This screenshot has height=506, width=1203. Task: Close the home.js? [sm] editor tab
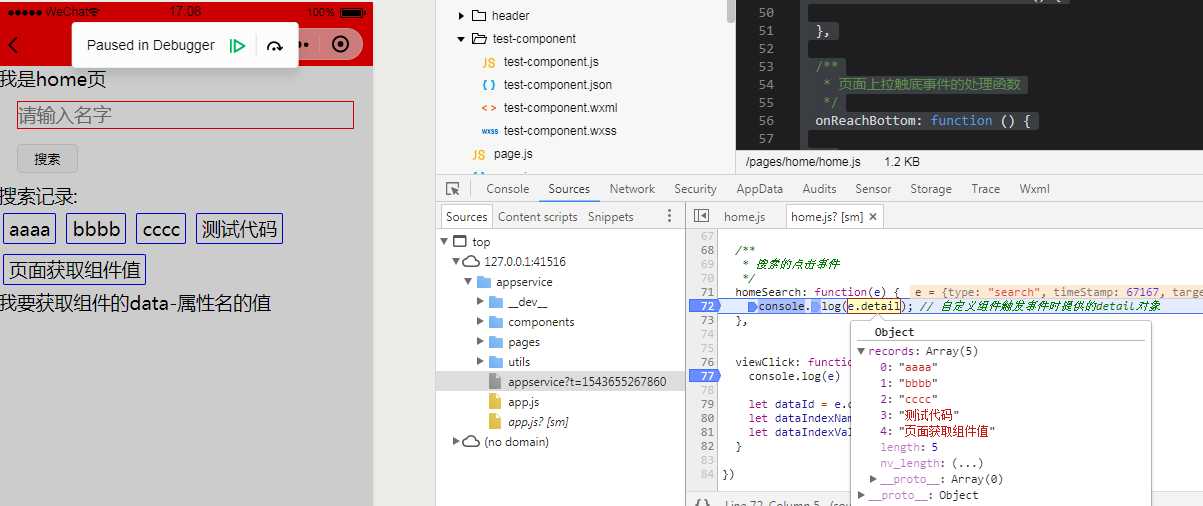pyautogui.click(x=873, y=216)
